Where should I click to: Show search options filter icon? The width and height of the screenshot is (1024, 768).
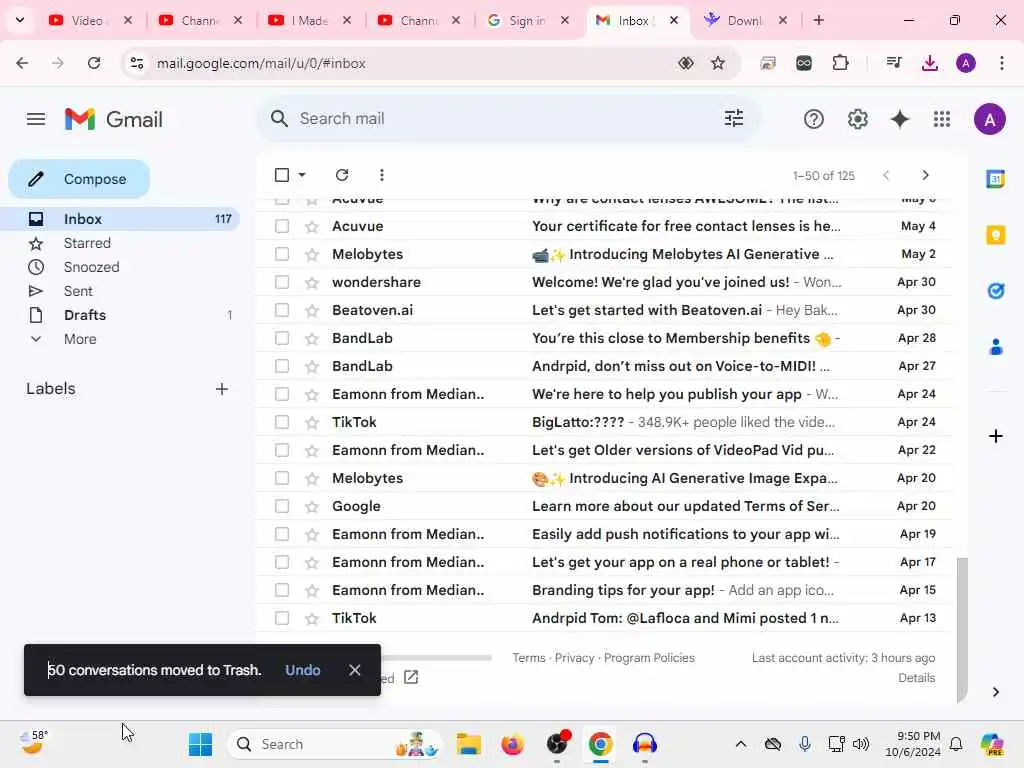coord(733,118)
